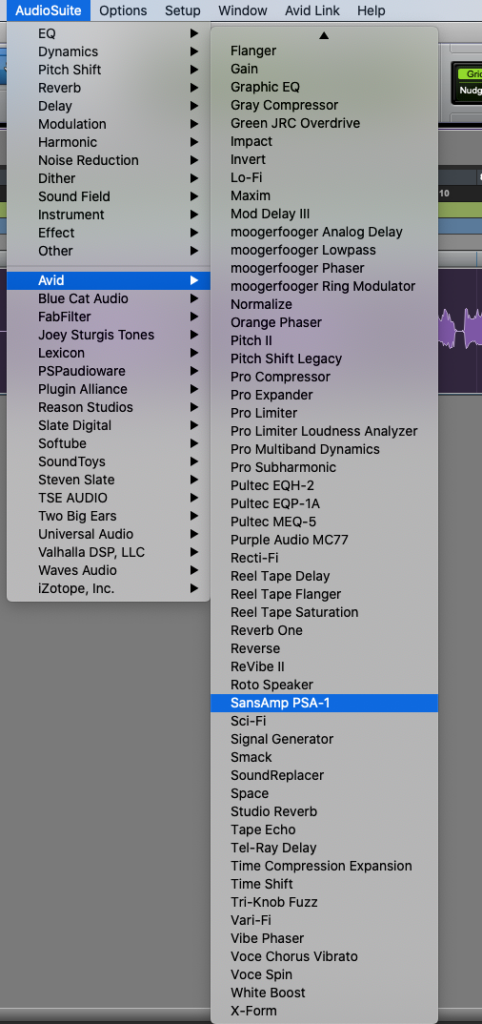This screenshot has width=482, height=1024.
Task: Open the Setup menu
Action: [182, 10]
